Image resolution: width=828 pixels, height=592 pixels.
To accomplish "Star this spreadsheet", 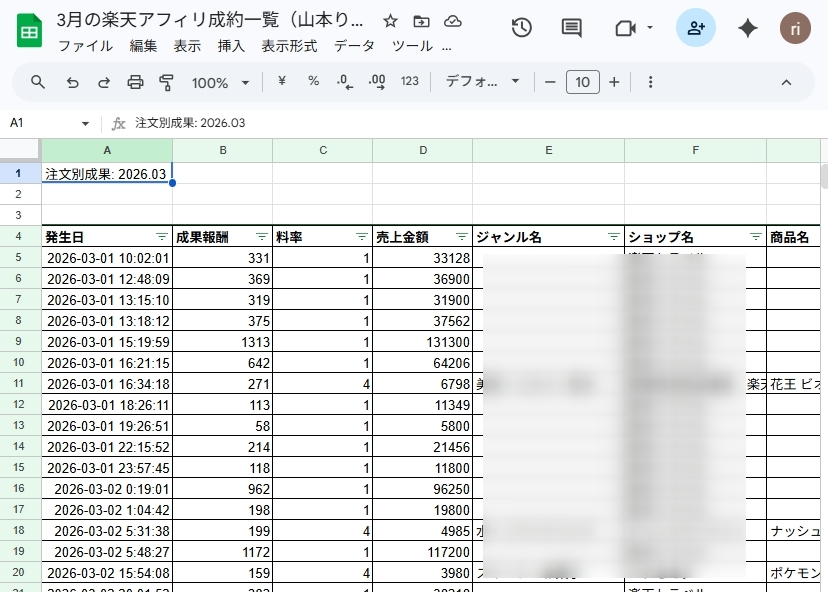I will tap(389, 20).
